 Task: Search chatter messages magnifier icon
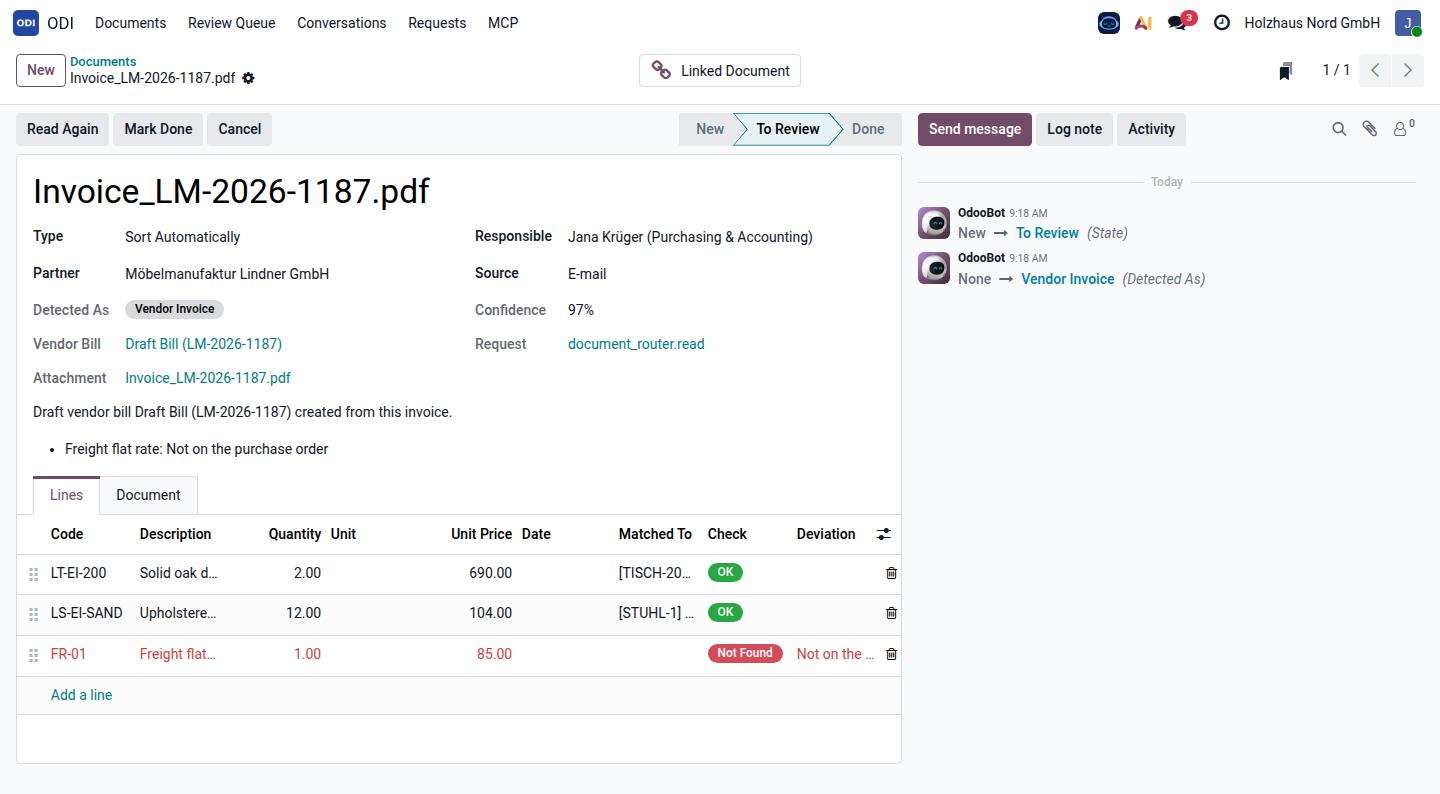1339,129
